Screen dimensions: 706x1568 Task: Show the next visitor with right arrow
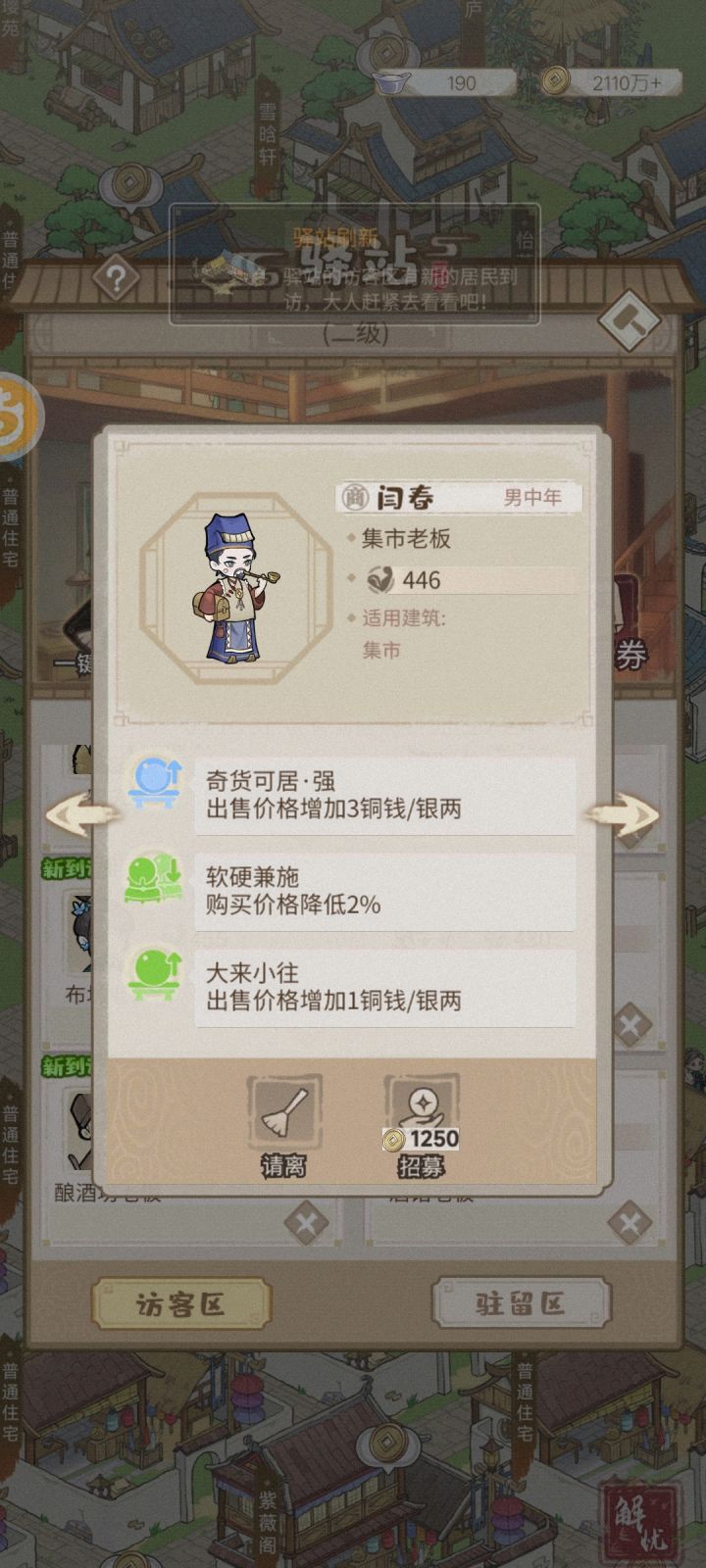pos(624,815)
